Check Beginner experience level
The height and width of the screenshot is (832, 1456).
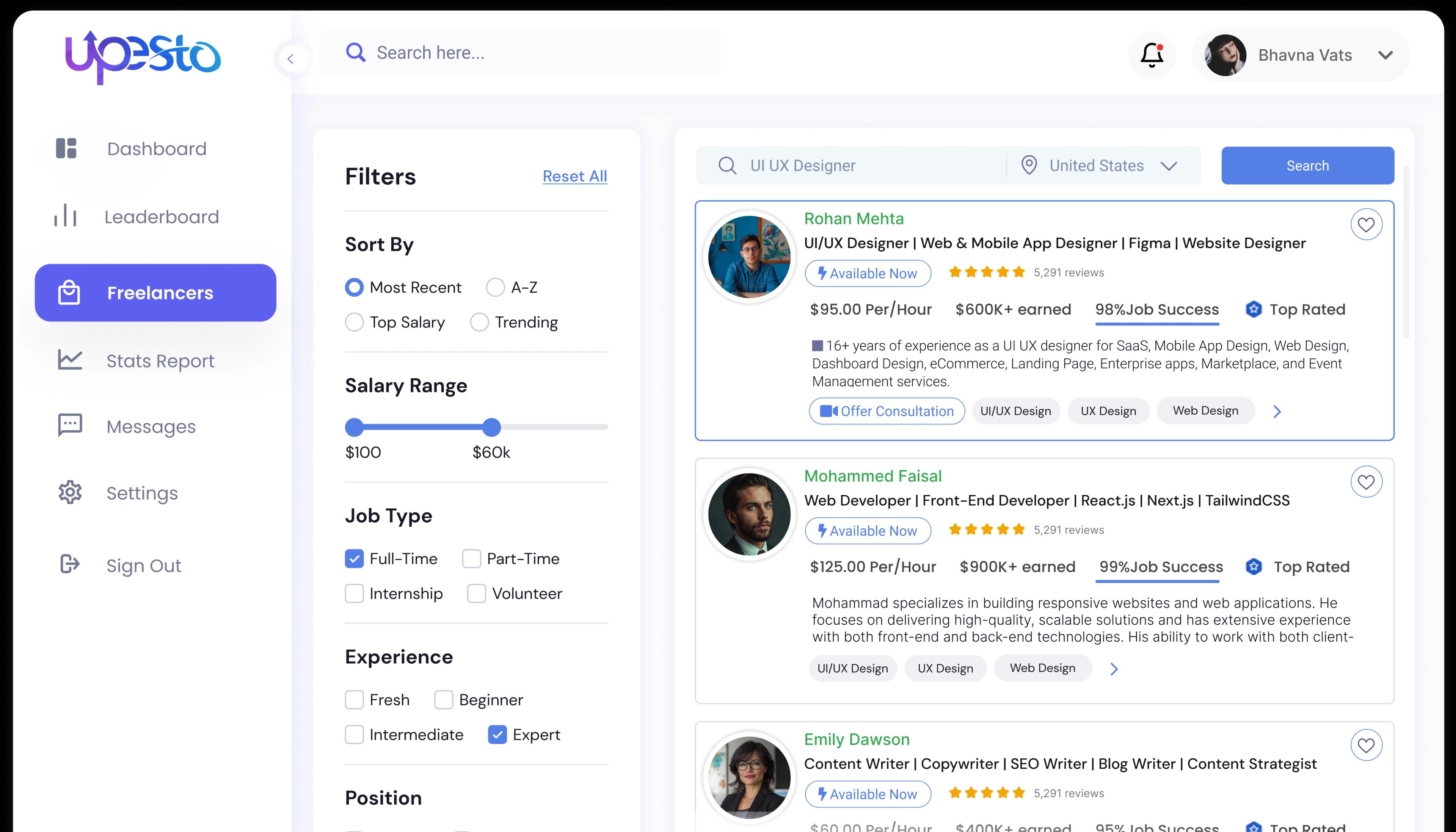pyautogui.click(x=443, y=699)
